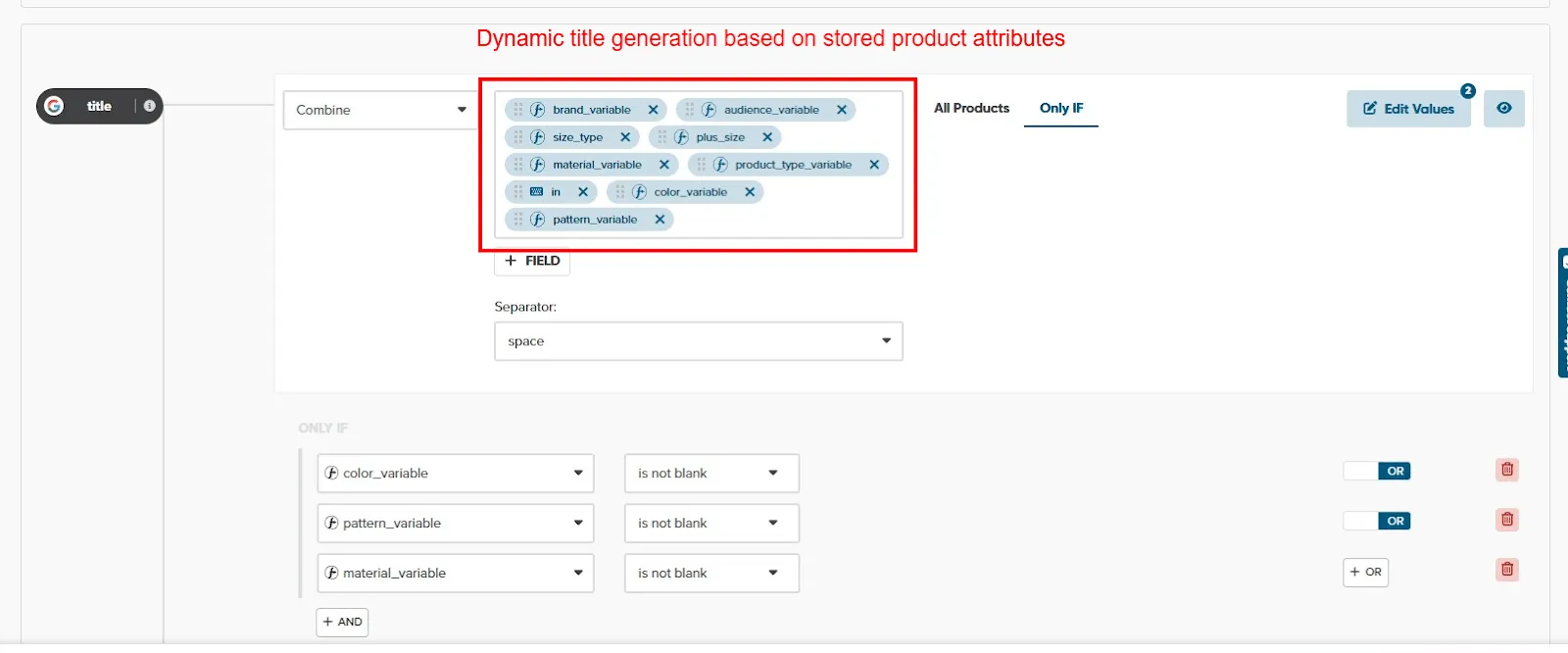
Task: Click the preview eye icon button
Action: (1504, 109)
